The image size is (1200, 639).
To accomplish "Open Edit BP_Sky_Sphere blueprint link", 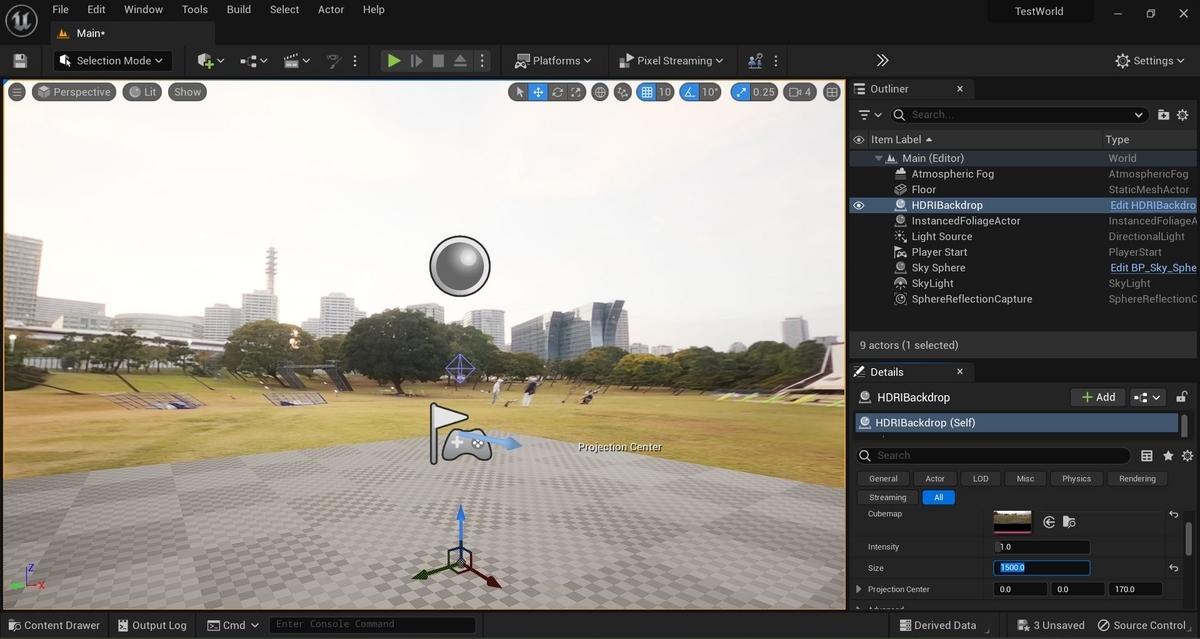I will 1153,268.
